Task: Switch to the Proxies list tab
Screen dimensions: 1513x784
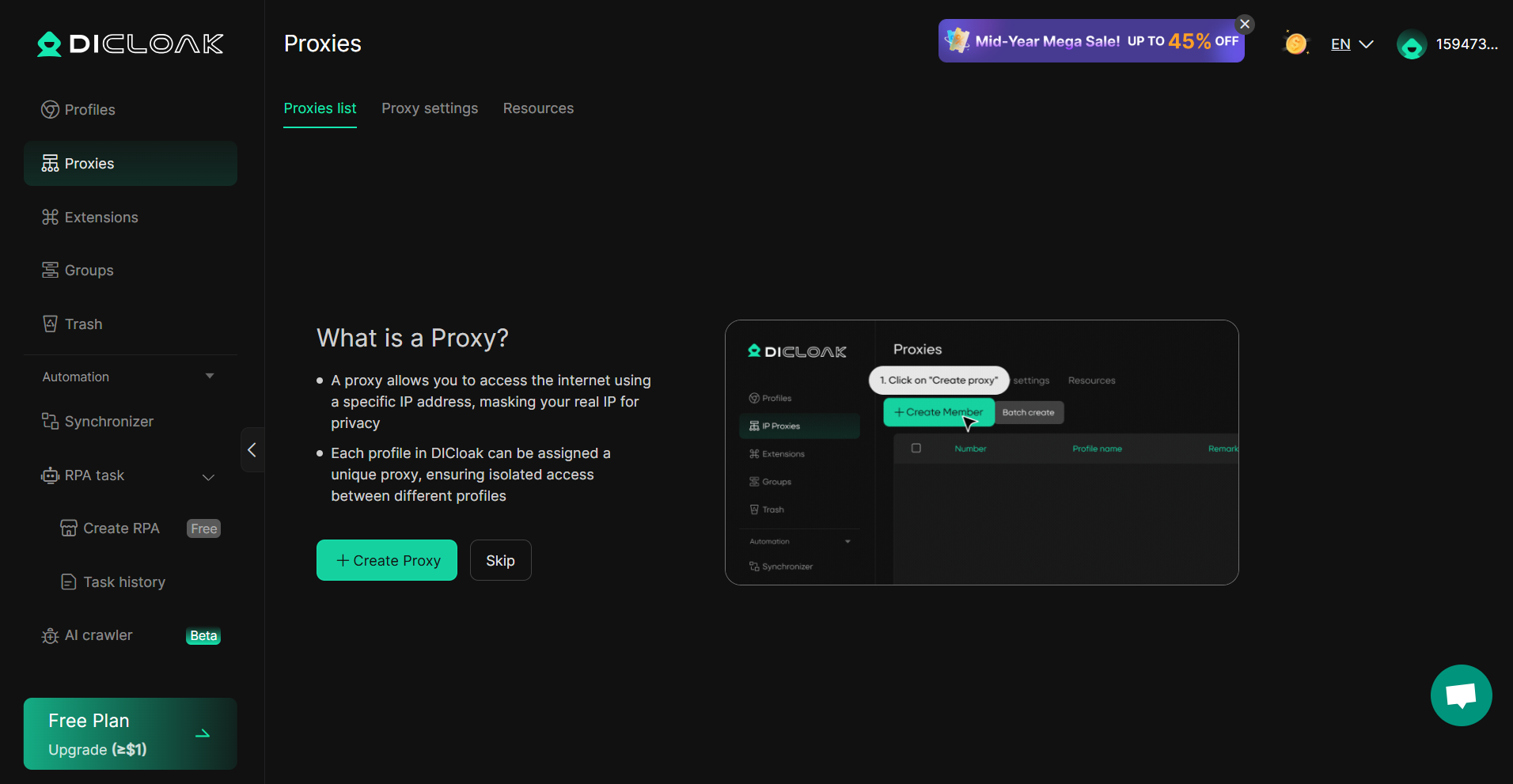Action: (x=320, y=108)
